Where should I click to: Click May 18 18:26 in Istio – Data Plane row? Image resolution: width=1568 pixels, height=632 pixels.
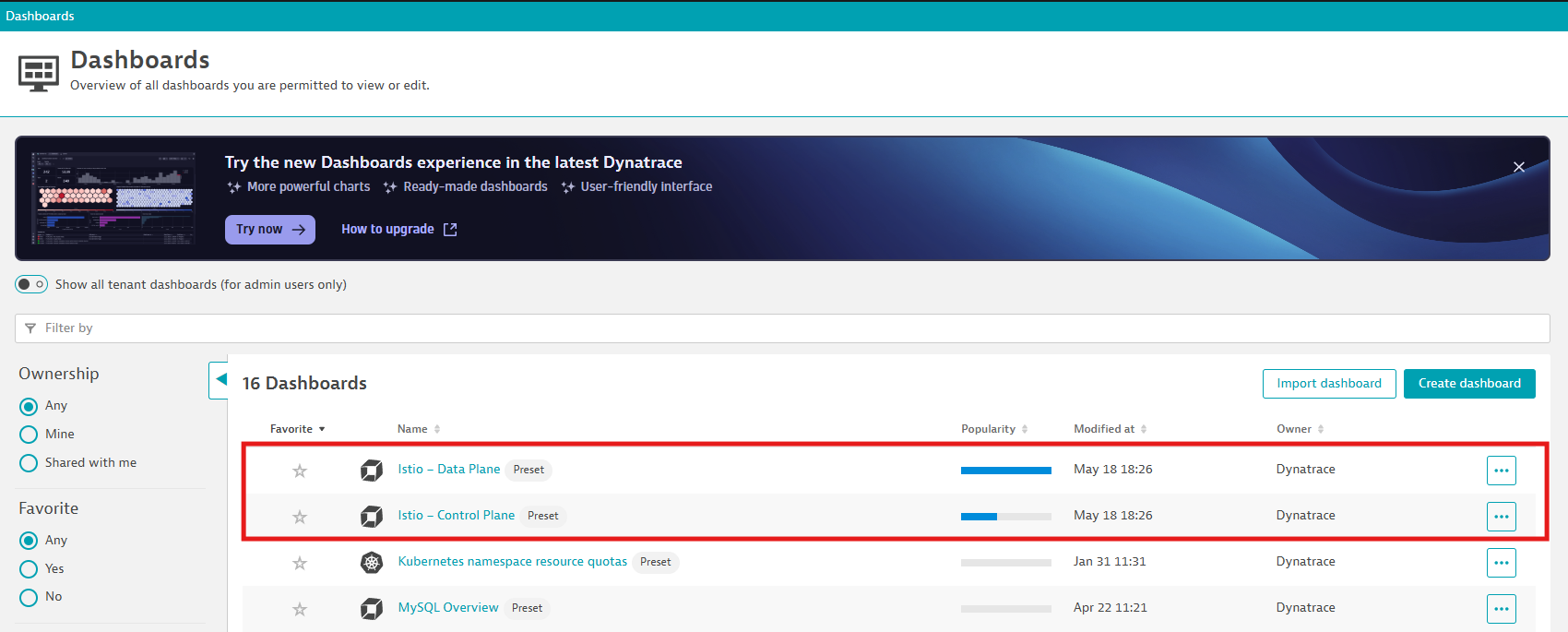tap(1113, 470)
